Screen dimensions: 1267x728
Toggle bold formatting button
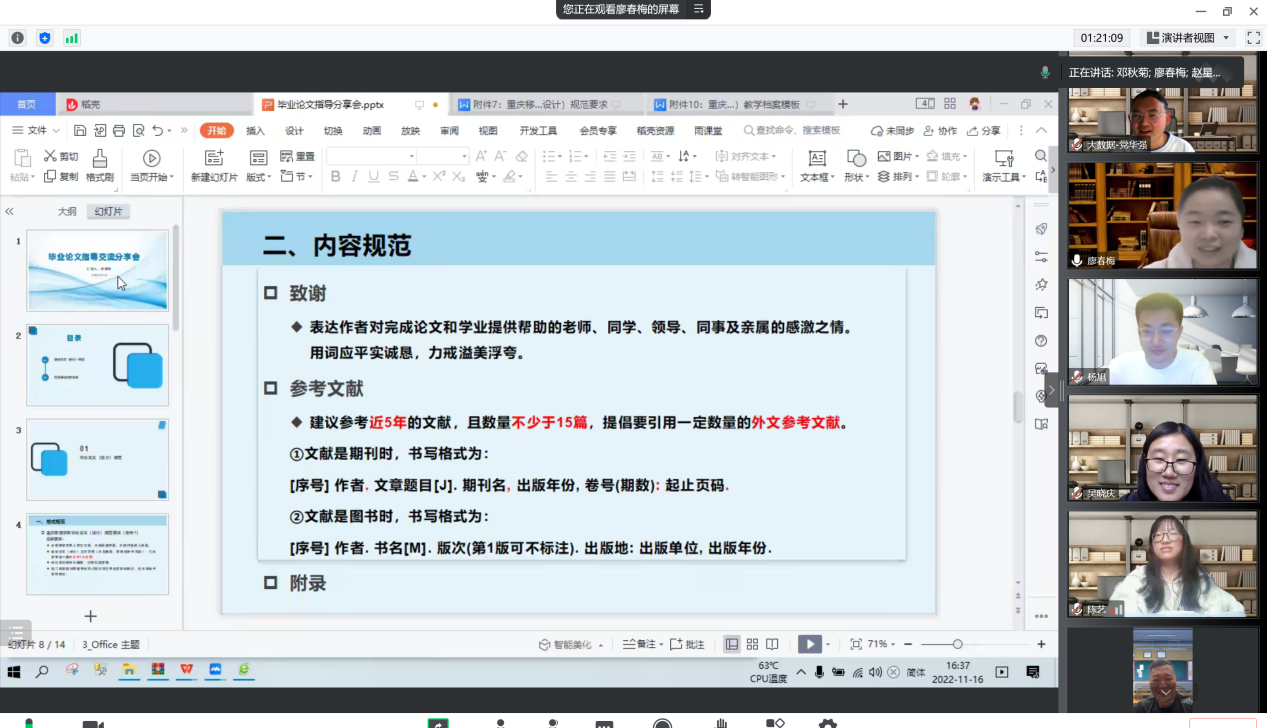[x=335, y=177]
